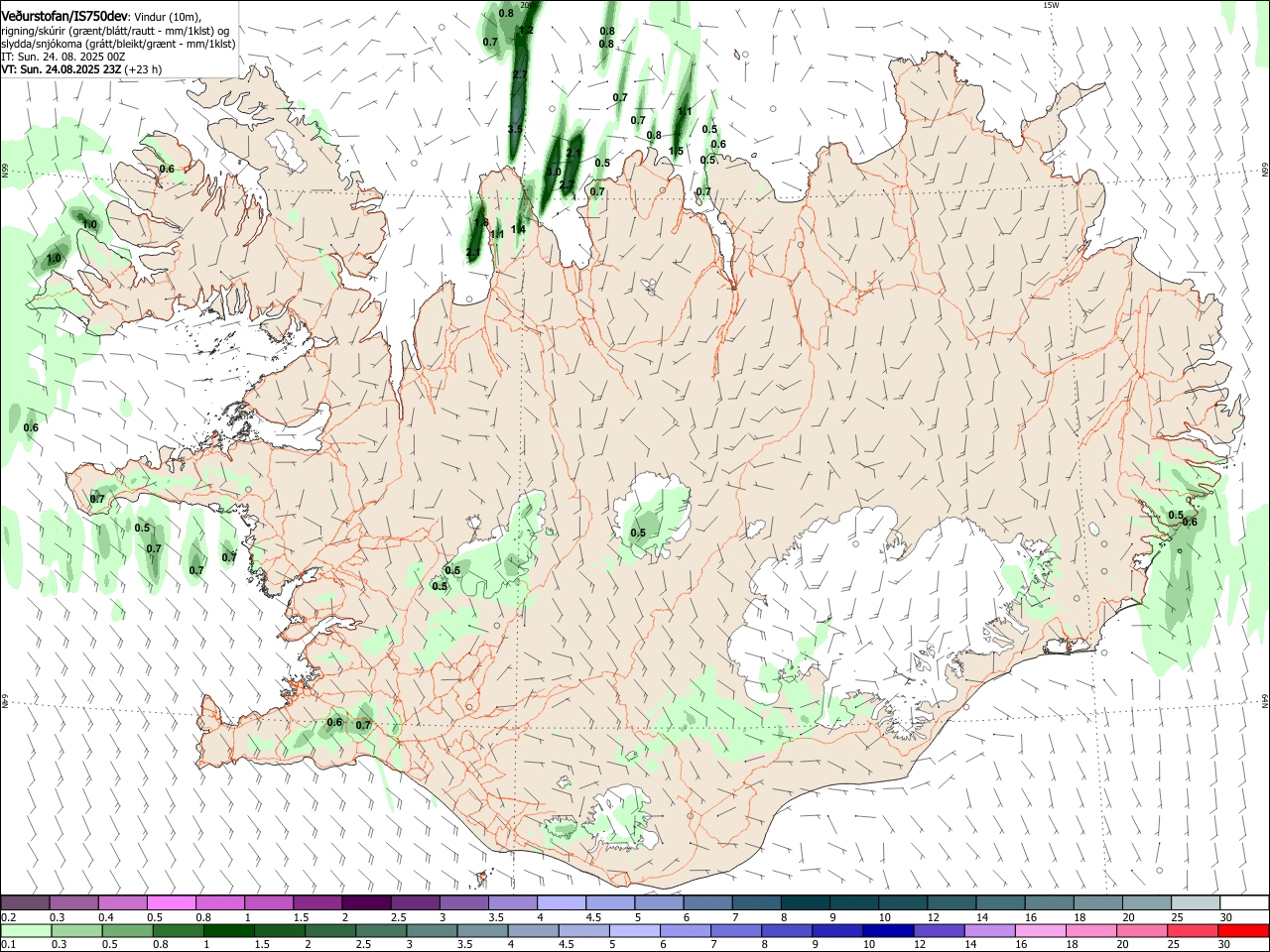Click the 1.2 precipitation value on the map

(x=526, y=31)
